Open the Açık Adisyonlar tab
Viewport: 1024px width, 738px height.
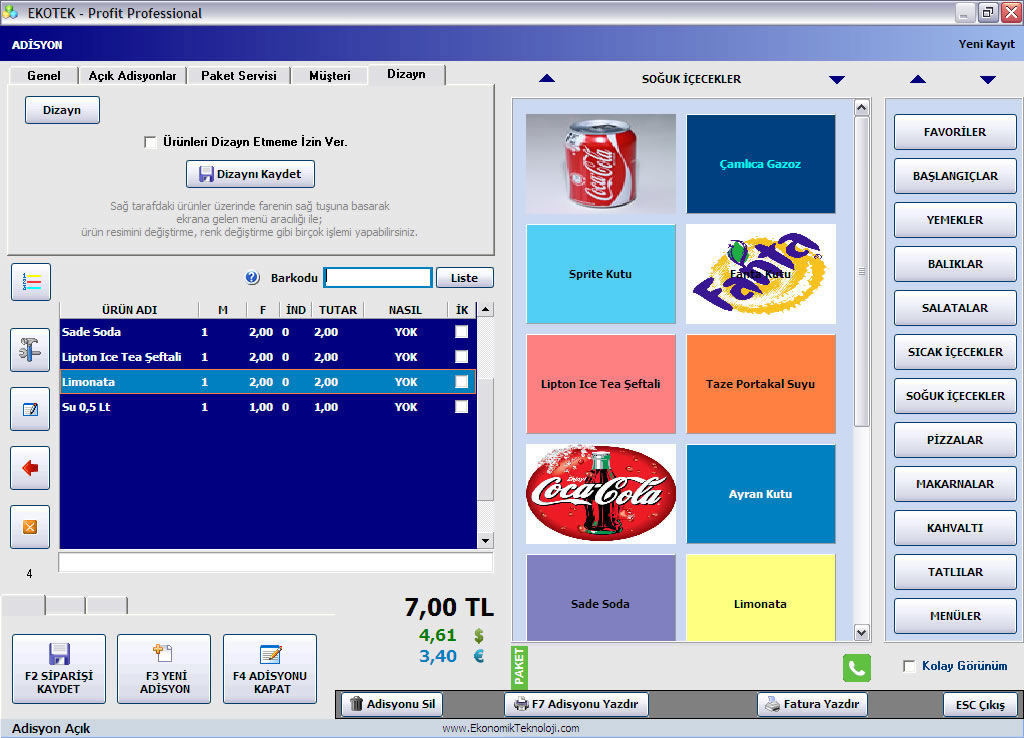click(x=133, y=76)
